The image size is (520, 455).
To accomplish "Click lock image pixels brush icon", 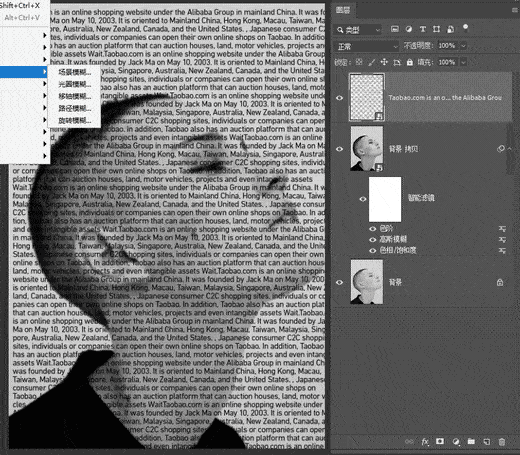I will (371, 62).
